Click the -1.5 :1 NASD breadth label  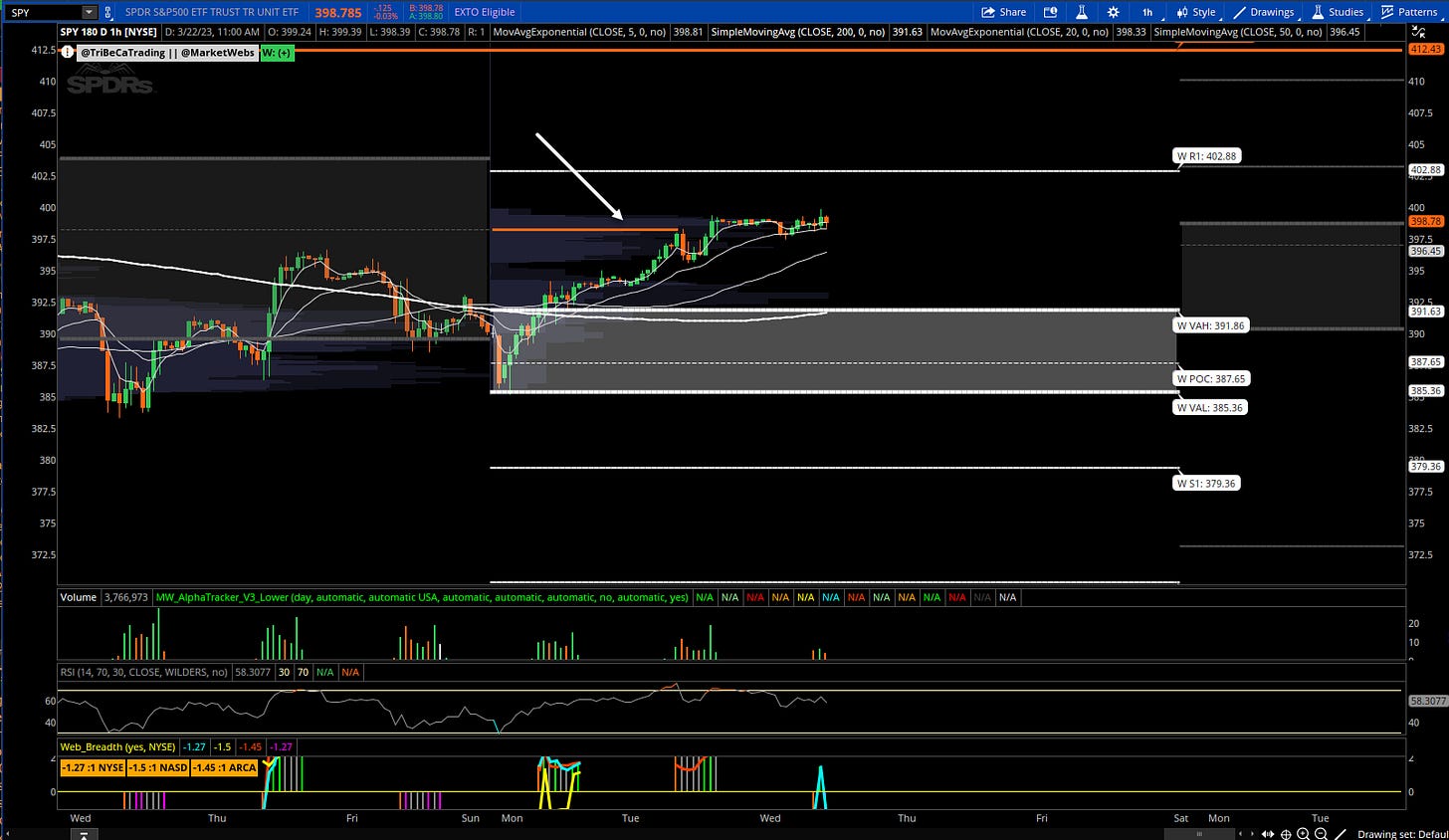pos(157,767)
